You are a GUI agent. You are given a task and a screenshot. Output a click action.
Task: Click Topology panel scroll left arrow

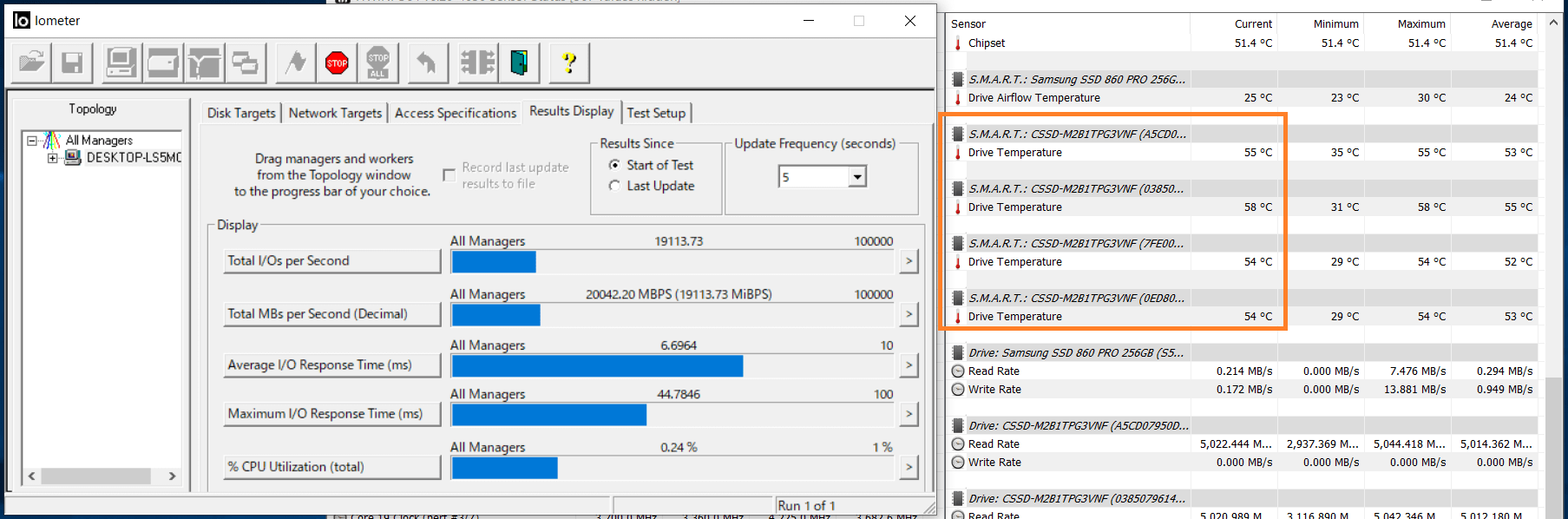(32, 476)
